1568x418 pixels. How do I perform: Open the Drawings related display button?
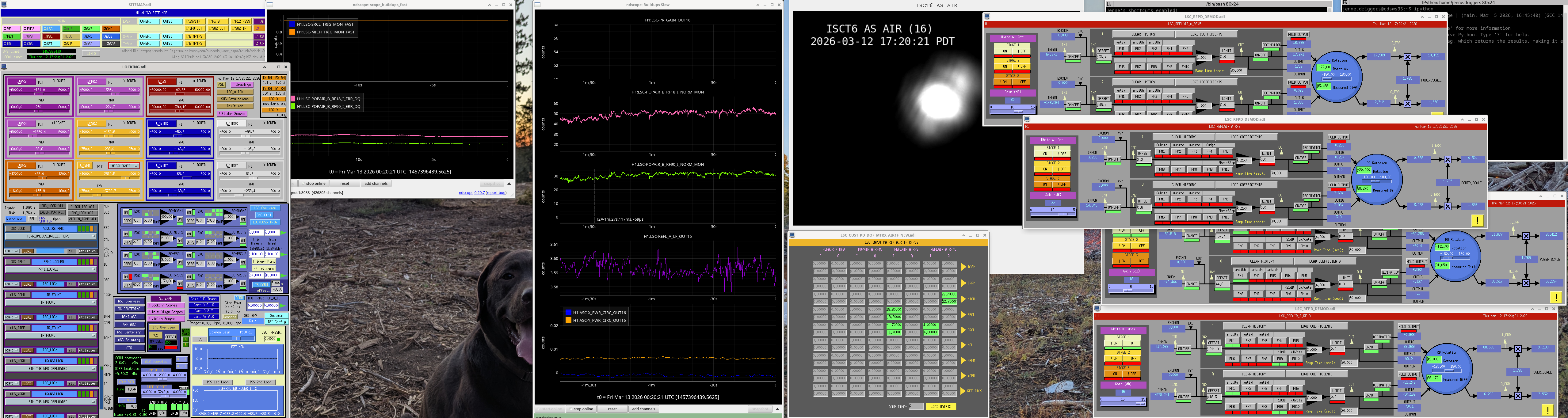coord(242,85)
